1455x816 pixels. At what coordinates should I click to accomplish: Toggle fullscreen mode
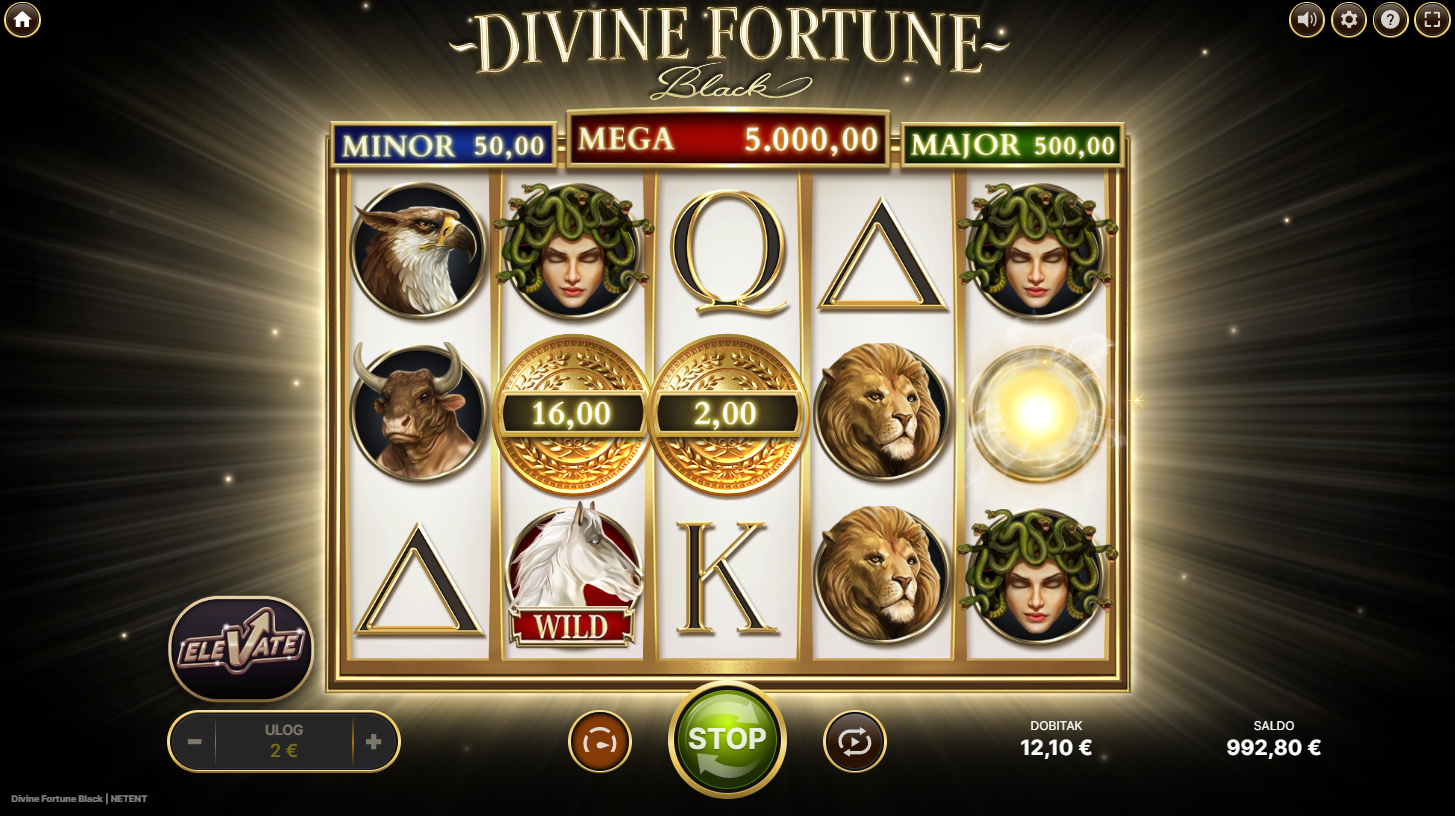click(x=1432, y=19)
